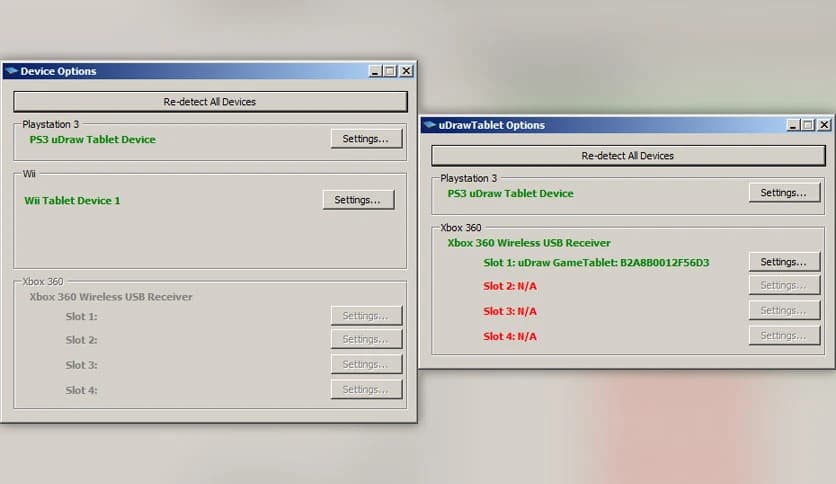The width and height of the screenshot is (836, 484).
Task: Click 'Playstation 3' group label in Device Options
Action: (51, 124)
